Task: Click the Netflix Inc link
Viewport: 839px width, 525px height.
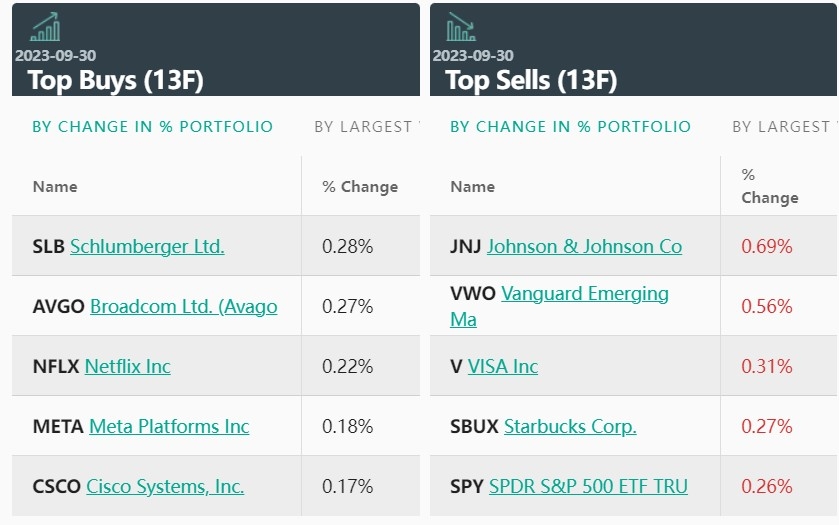Action: coord(128,366)
